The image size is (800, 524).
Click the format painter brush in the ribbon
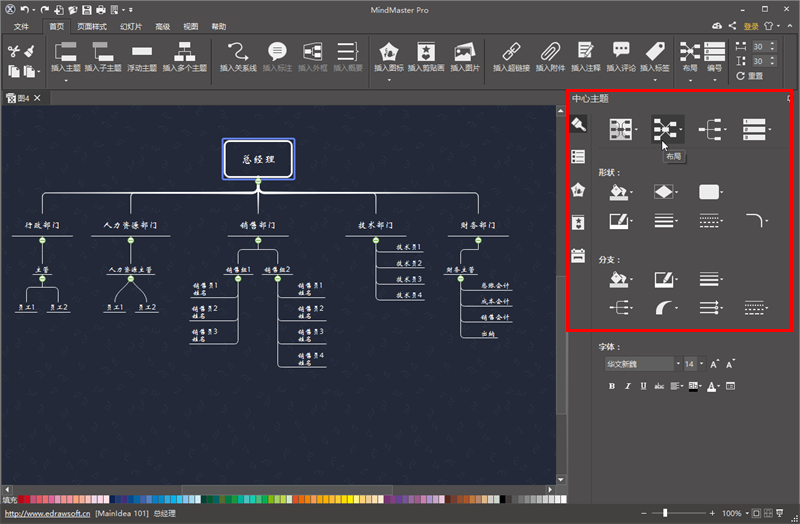click(x=30, y=51)
